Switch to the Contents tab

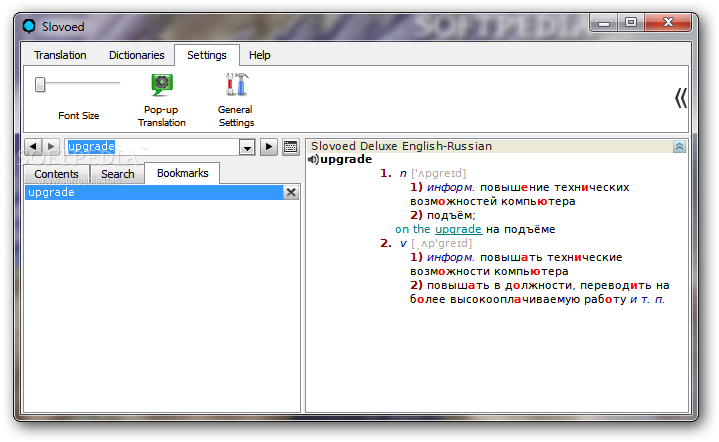(x=56, y=174)
